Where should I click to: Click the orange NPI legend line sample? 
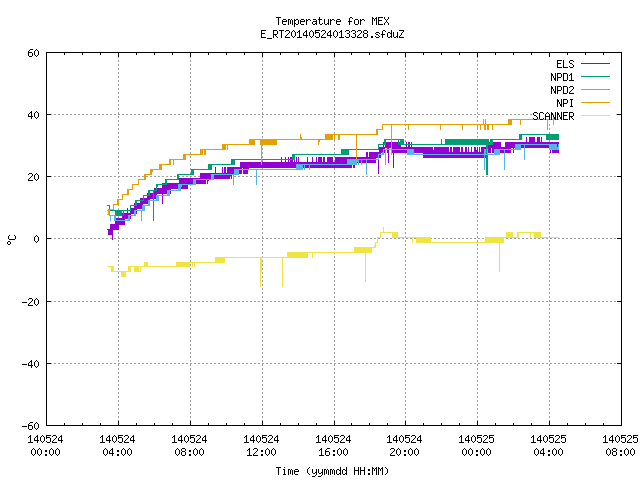[595, 103]
